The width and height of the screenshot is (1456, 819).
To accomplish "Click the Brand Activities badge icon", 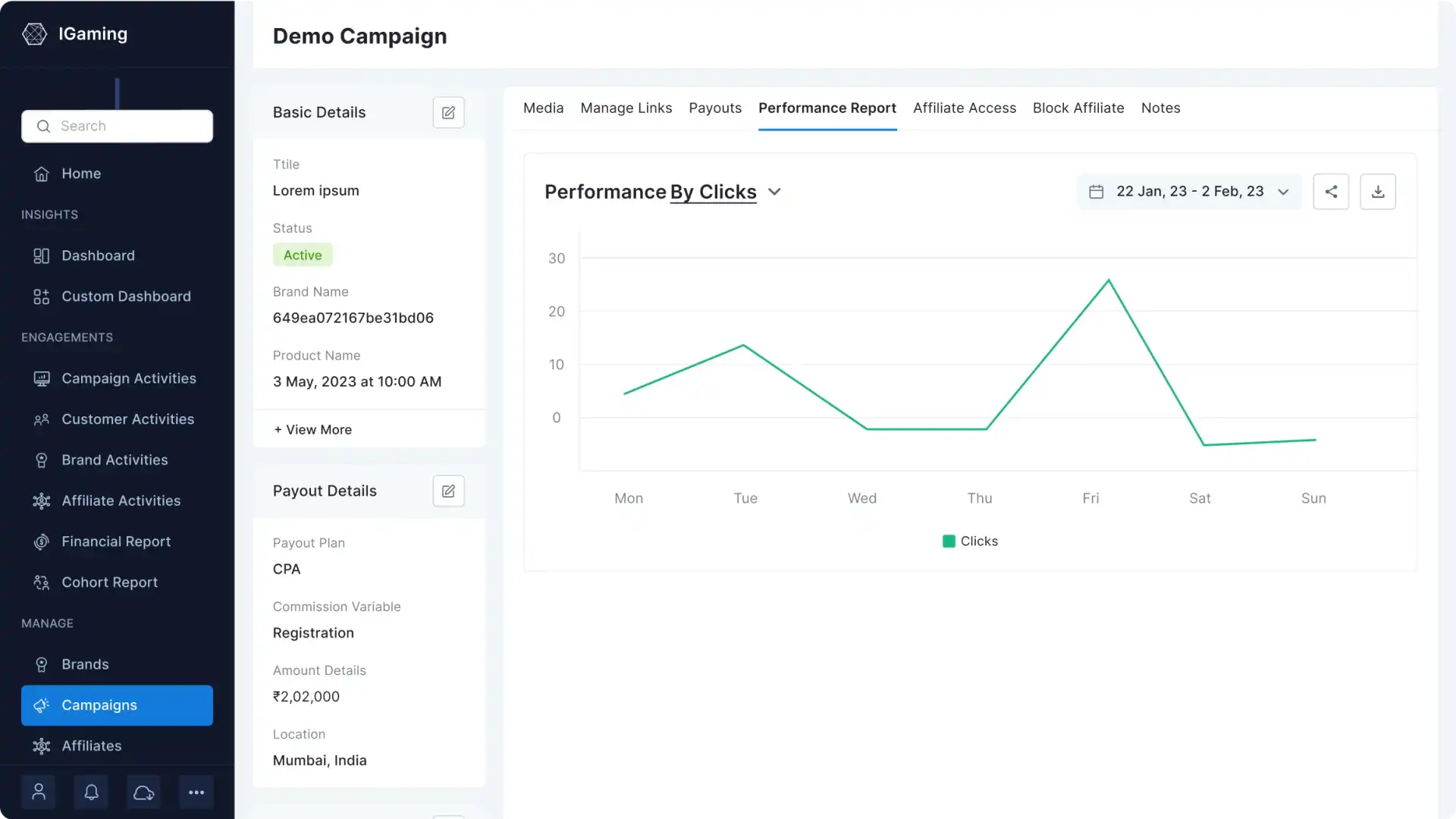I will 42,460.
